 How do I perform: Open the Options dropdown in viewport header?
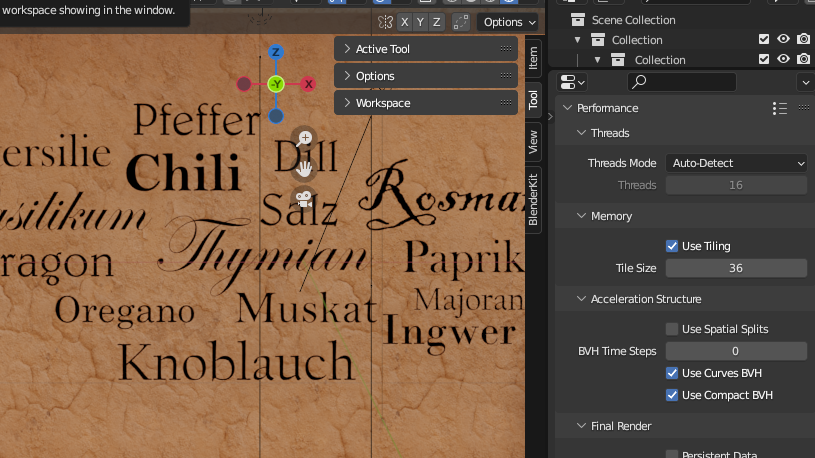coord(508,22)
